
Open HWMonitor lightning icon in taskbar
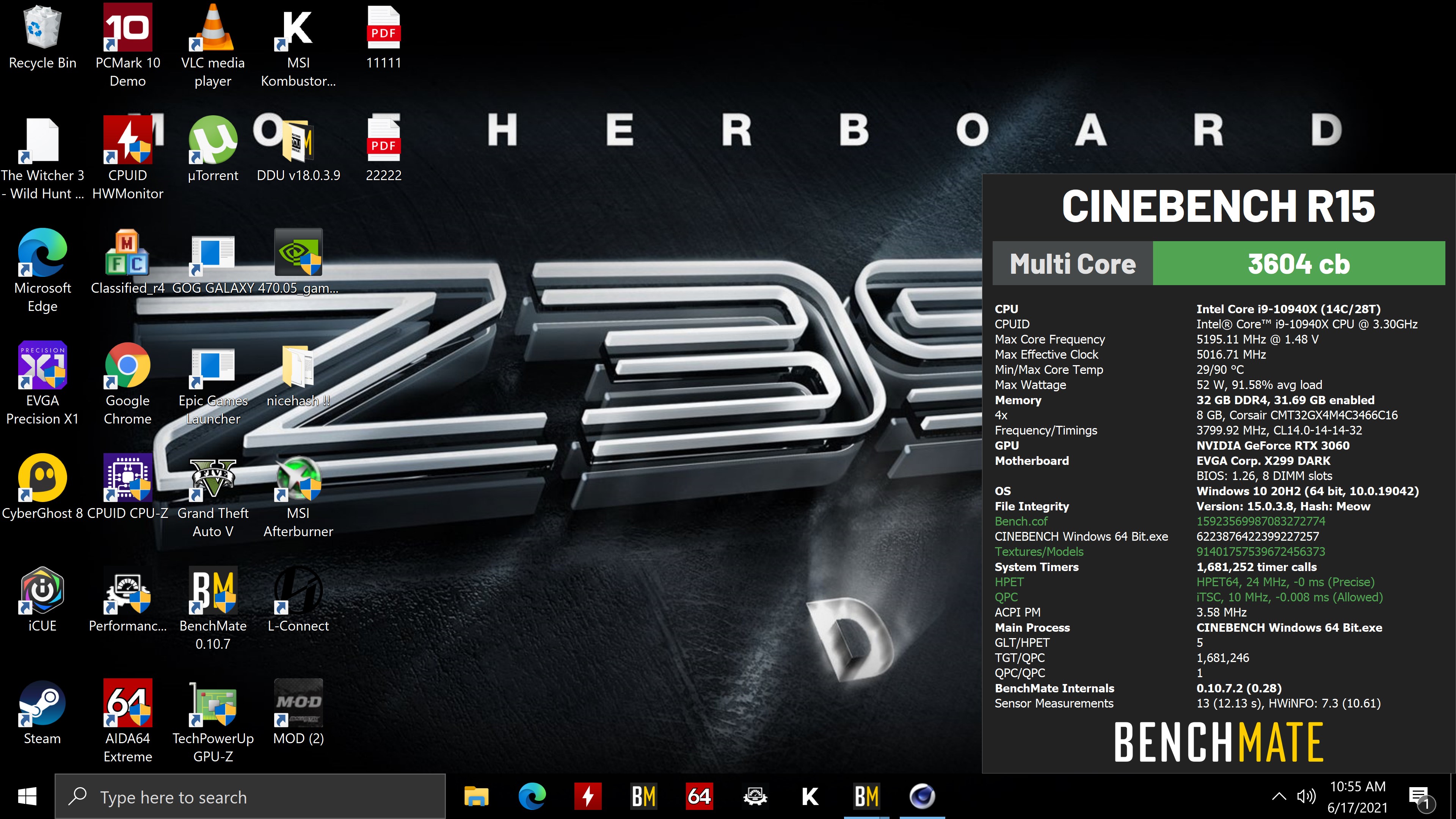587,796
